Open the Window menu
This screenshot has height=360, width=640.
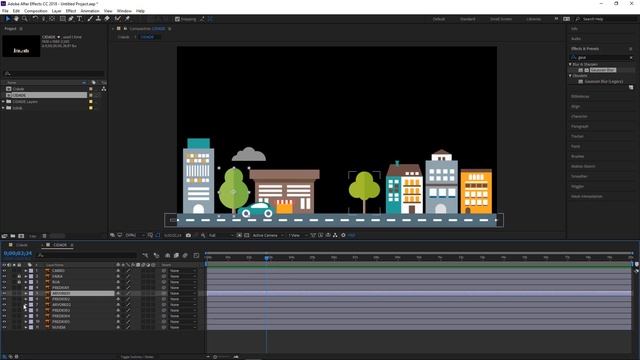(x=124, y=11)
